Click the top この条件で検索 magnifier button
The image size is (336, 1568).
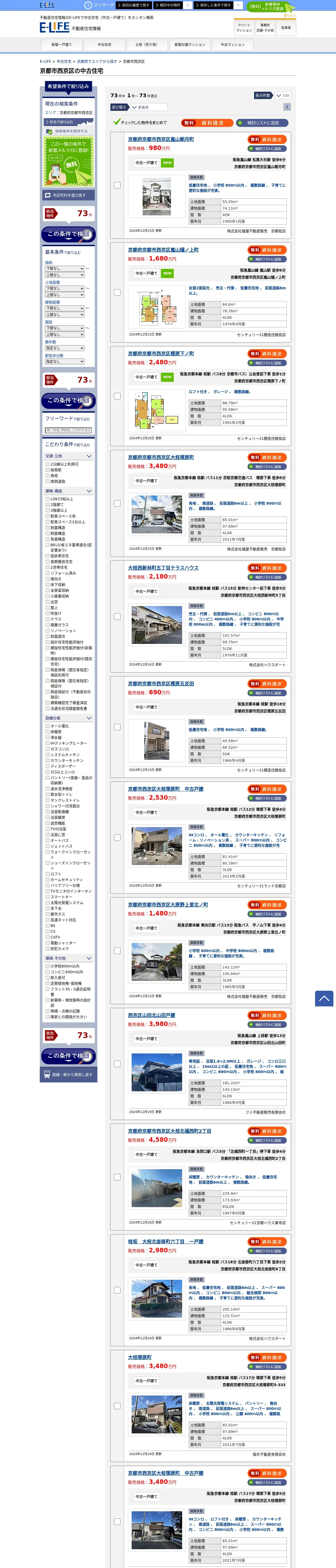[68, 234]
